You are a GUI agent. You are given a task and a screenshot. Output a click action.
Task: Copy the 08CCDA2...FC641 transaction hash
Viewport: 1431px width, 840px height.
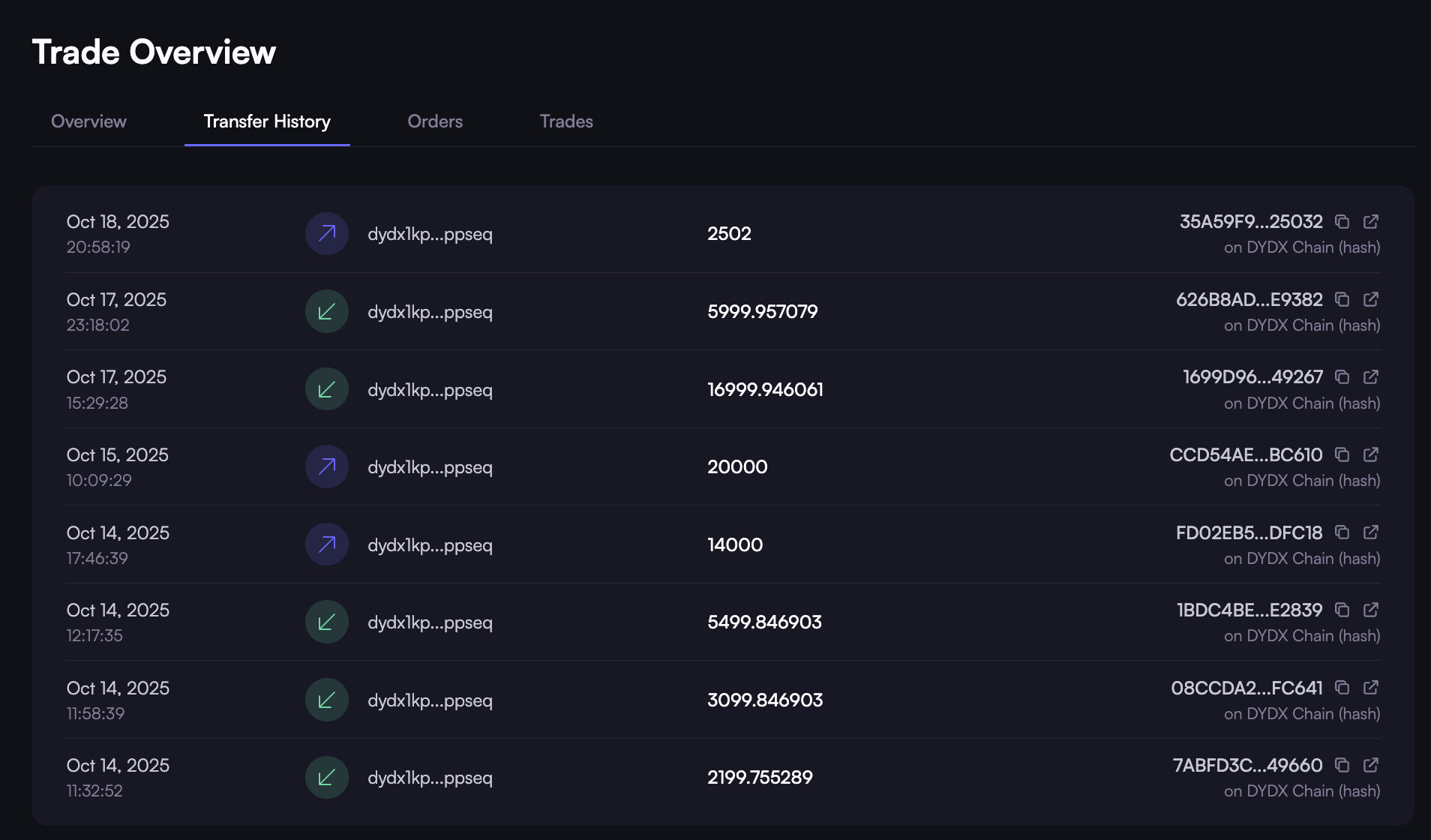click(x=1342, y=688)
